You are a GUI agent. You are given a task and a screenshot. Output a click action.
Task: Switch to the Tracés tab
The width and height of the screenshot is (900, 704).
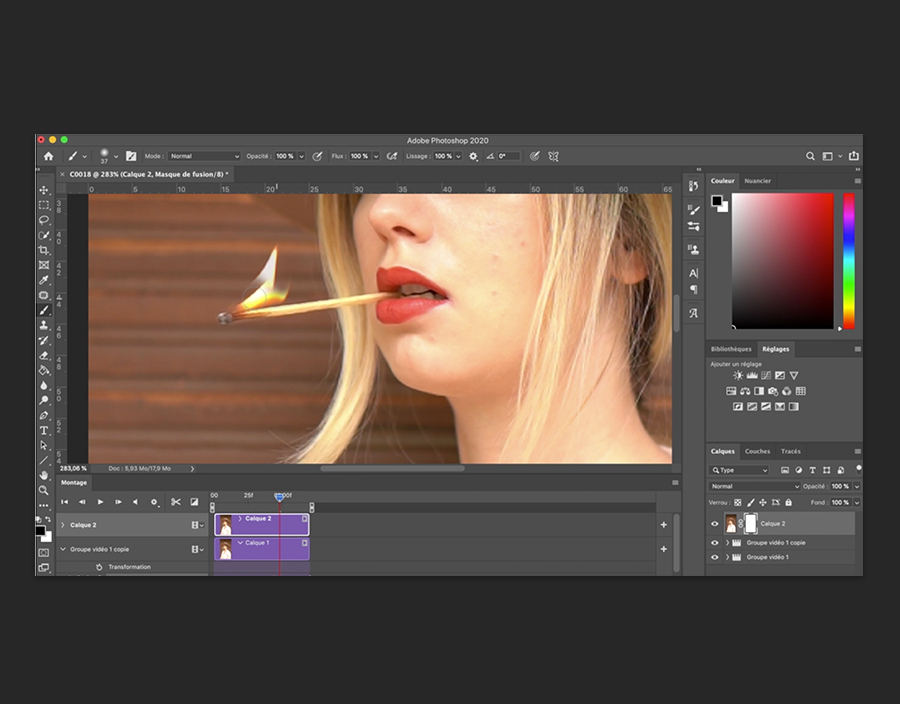[x=790, y=451]
